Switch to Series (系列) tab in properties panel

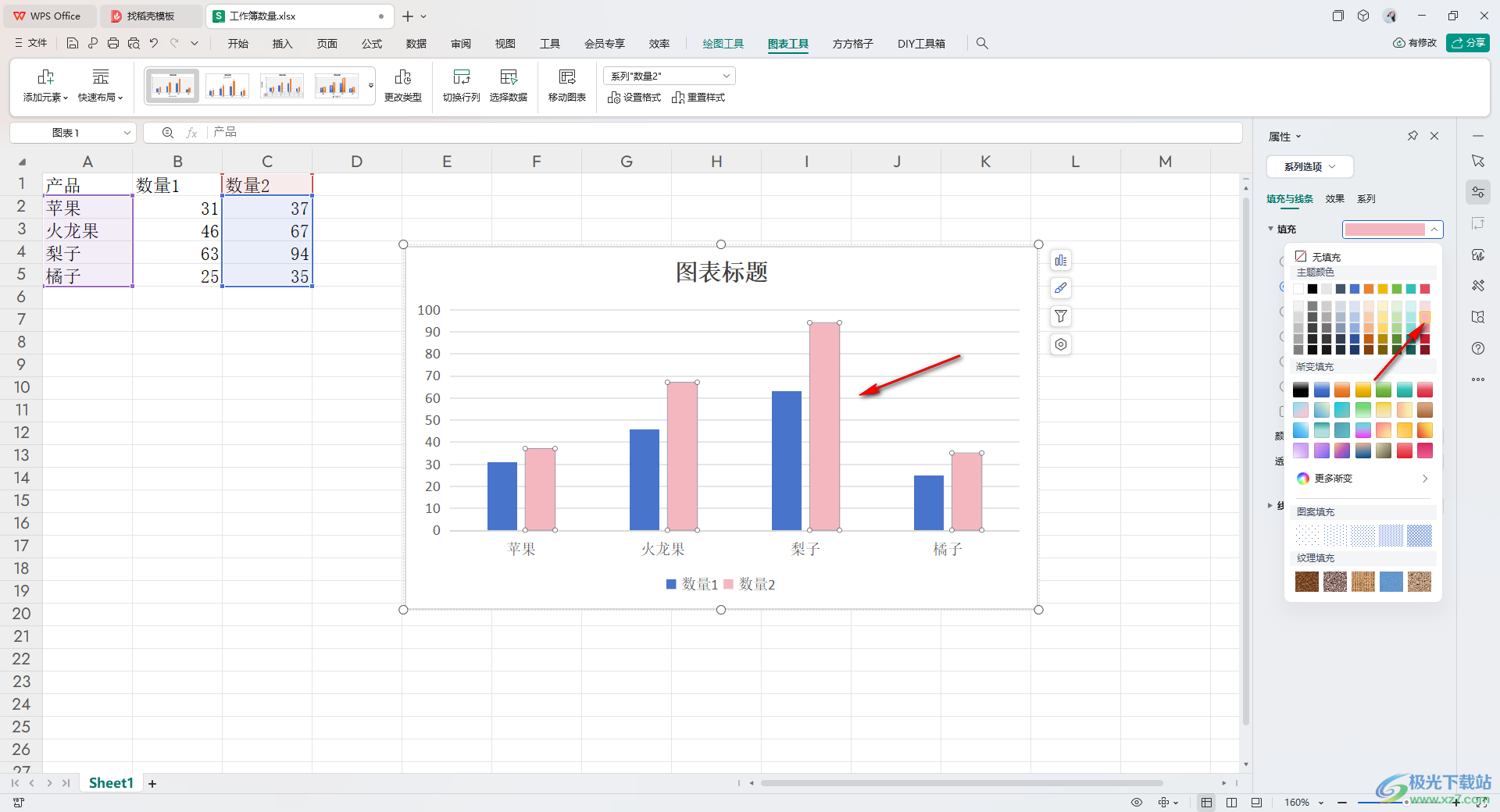tap(1366, 199)
